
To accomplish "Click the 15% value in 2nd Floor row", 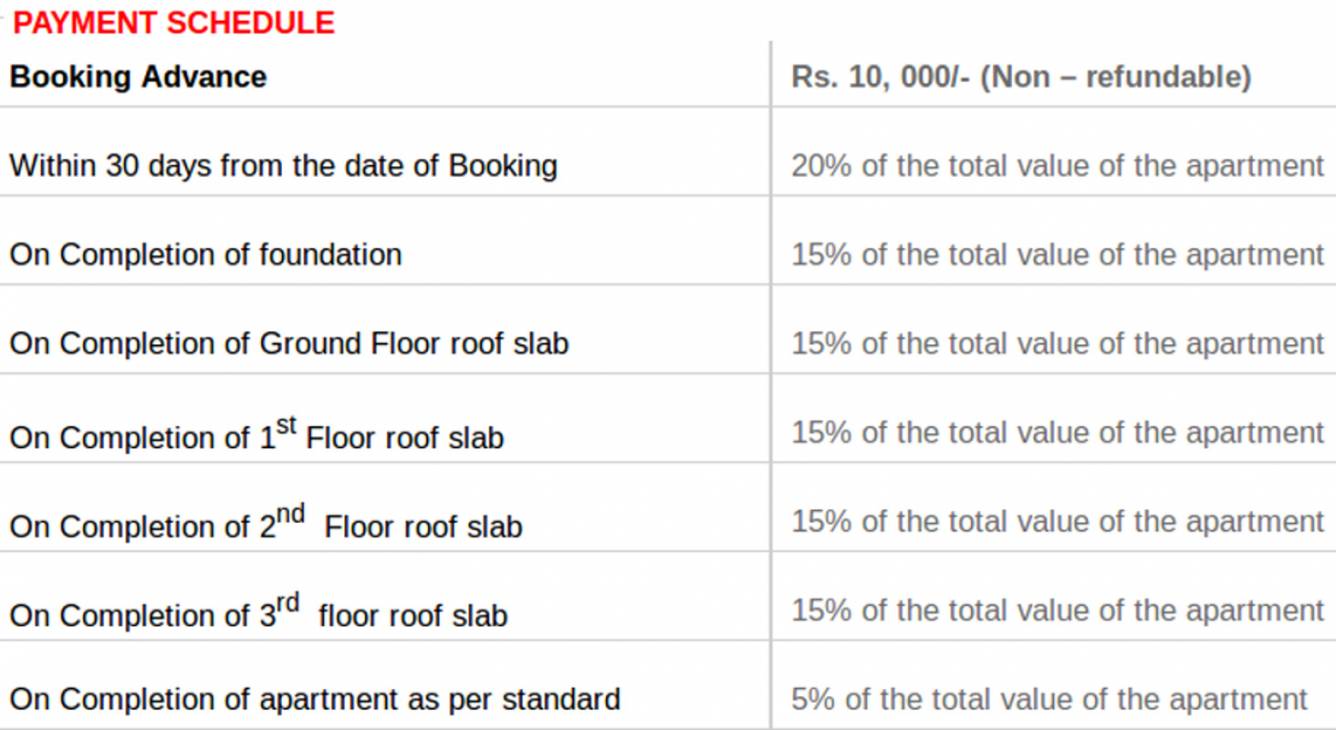I will (1057, 521).
